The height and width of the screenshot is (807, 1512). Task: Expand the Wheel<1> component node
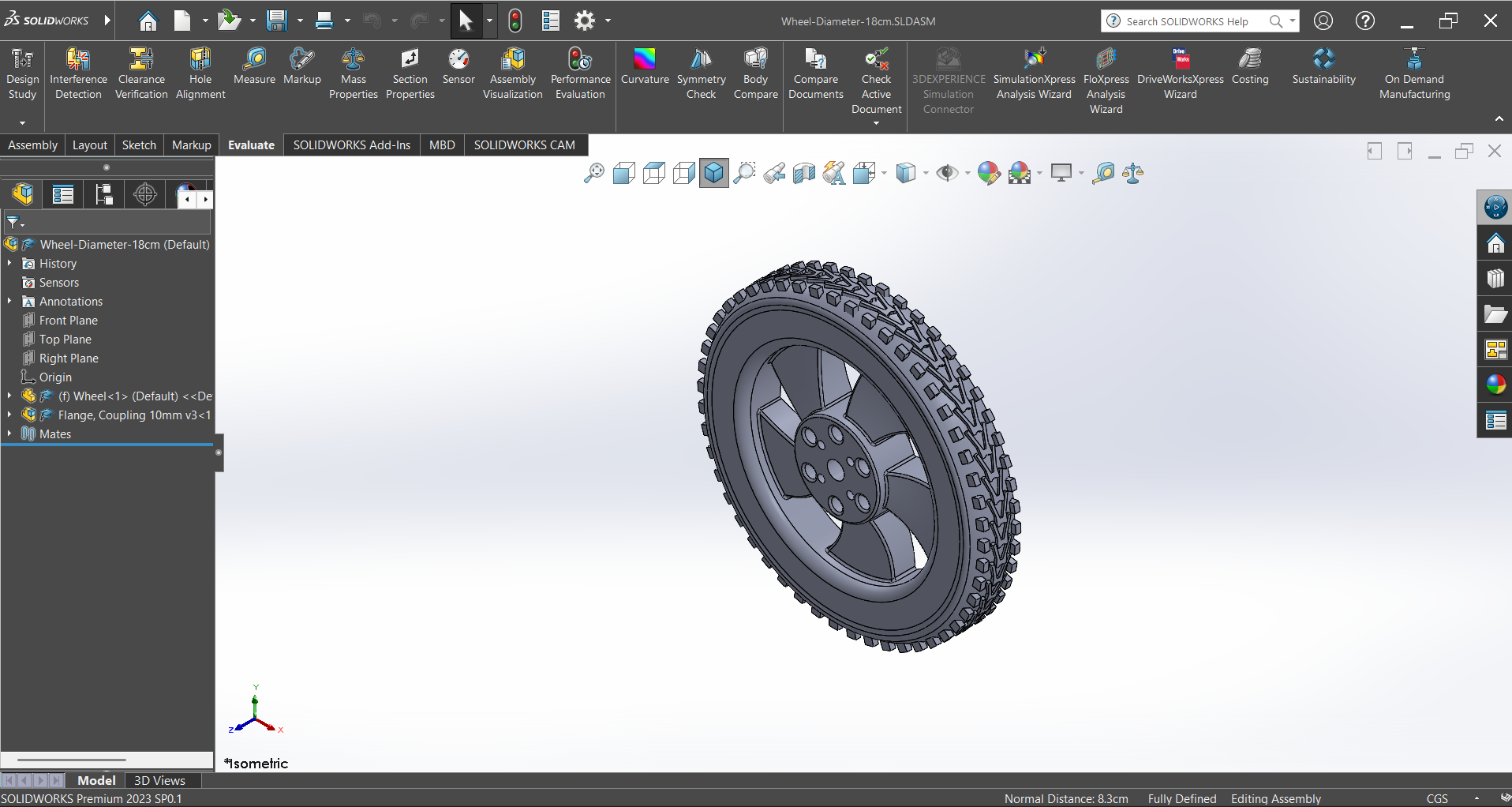9,396
